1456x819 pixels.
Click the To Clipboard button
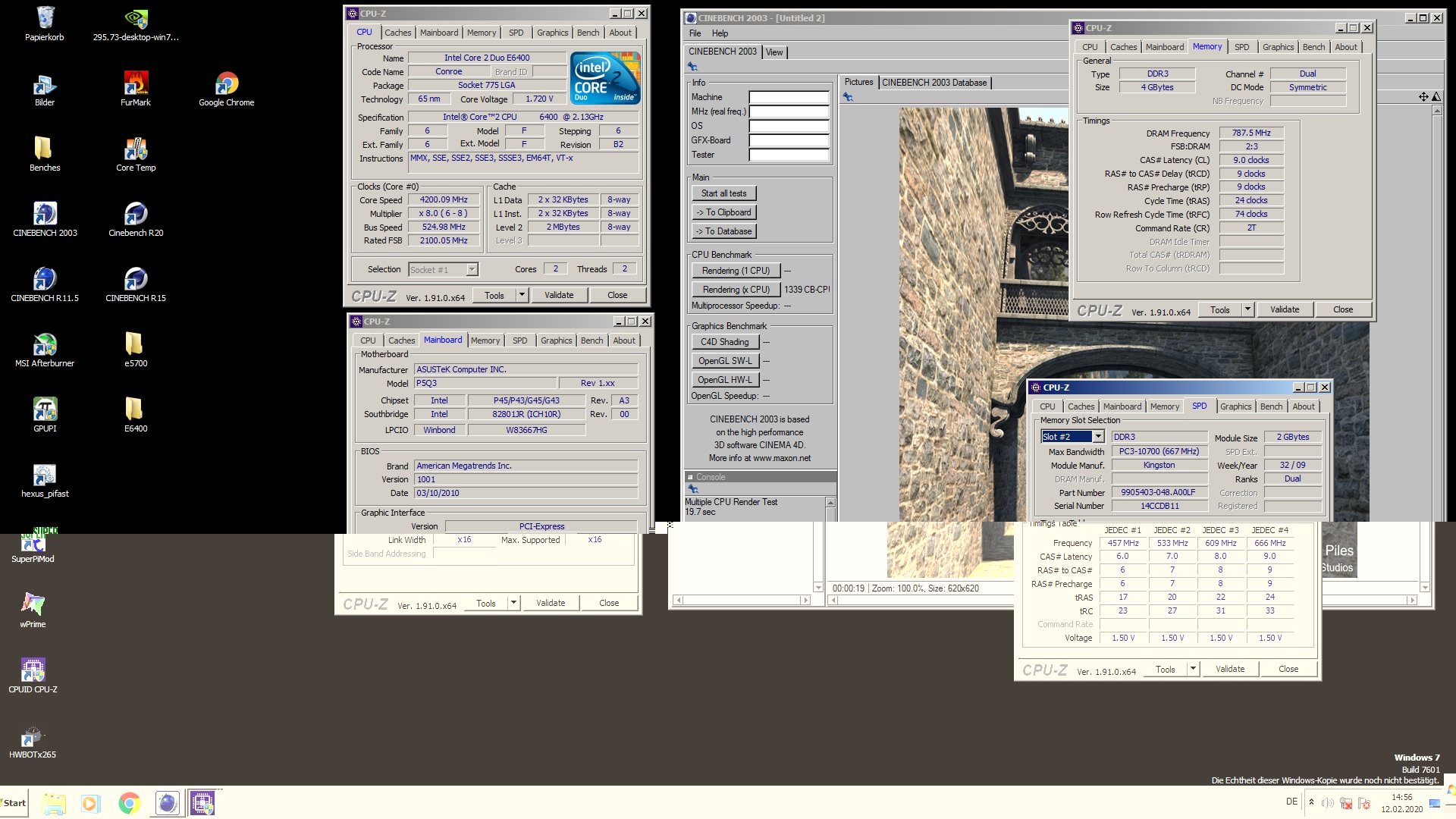(x=723, y=212)
